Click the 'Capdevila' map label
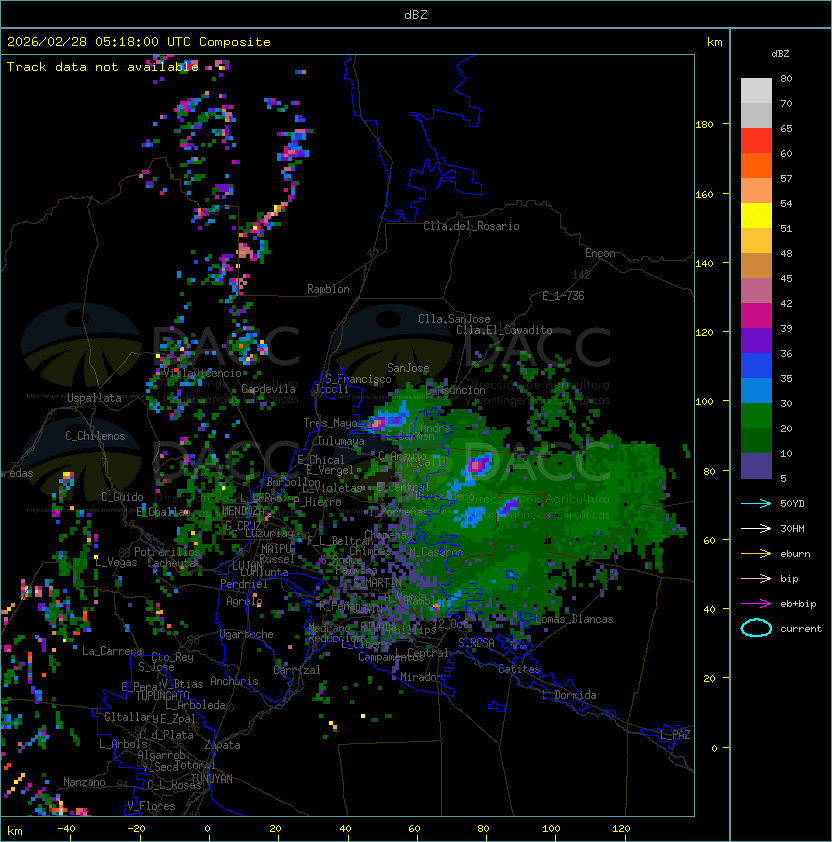This screenshot has width=832, height=842. tap(268, 388)
